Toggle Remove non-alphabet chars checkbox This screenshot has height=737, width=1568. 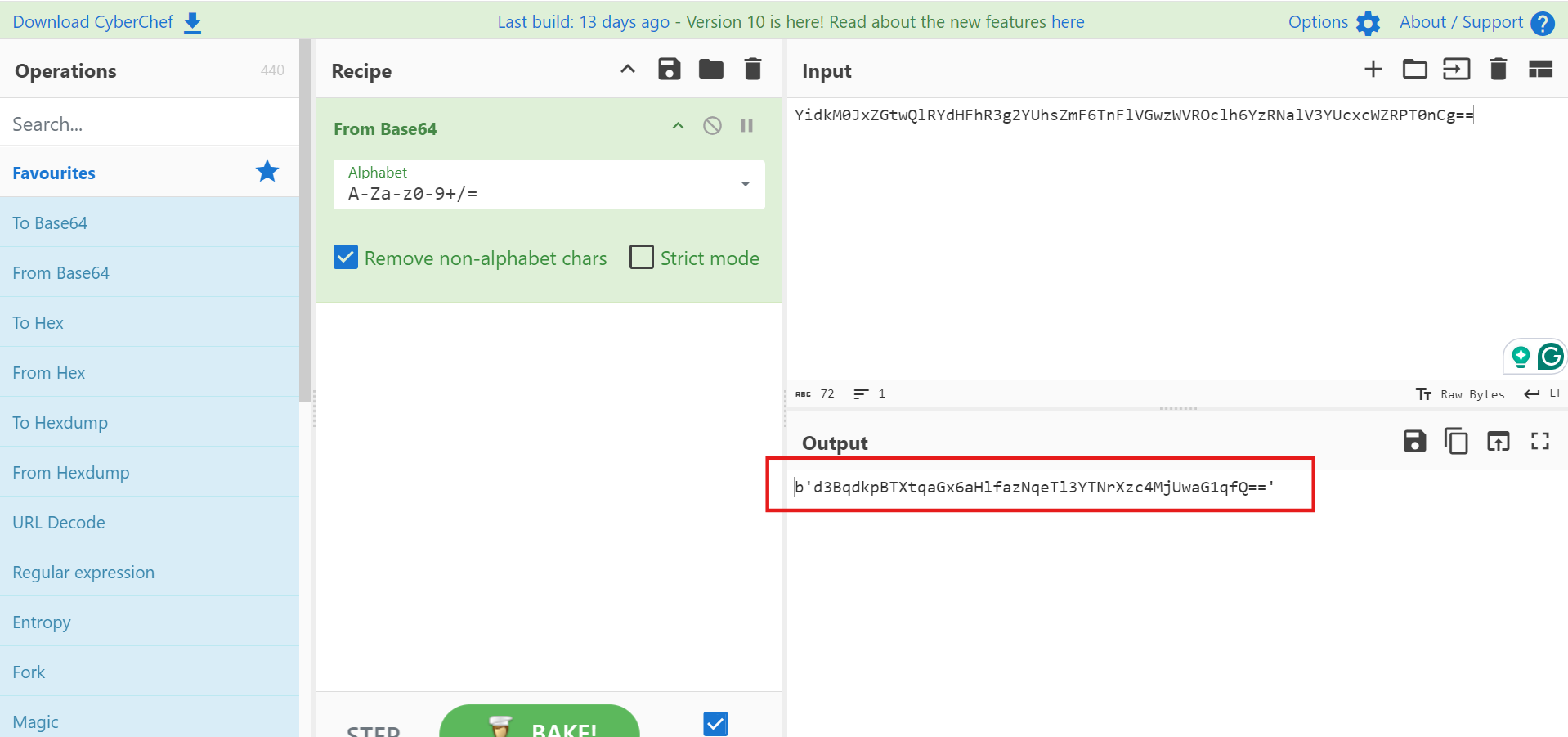click(346, 258)
